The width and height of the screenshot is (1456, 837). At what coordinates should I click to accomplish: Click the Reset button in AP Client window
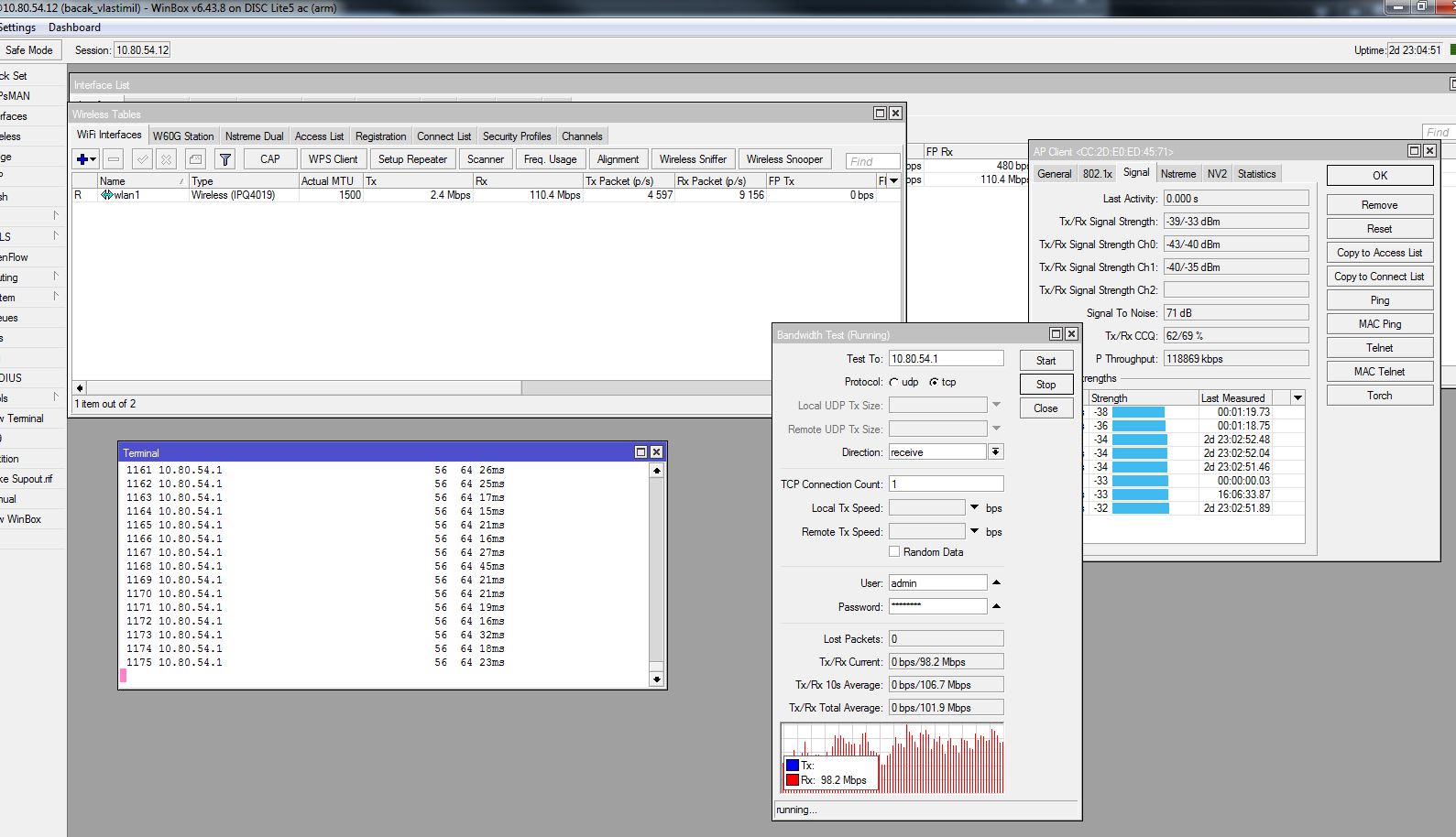1379,229
